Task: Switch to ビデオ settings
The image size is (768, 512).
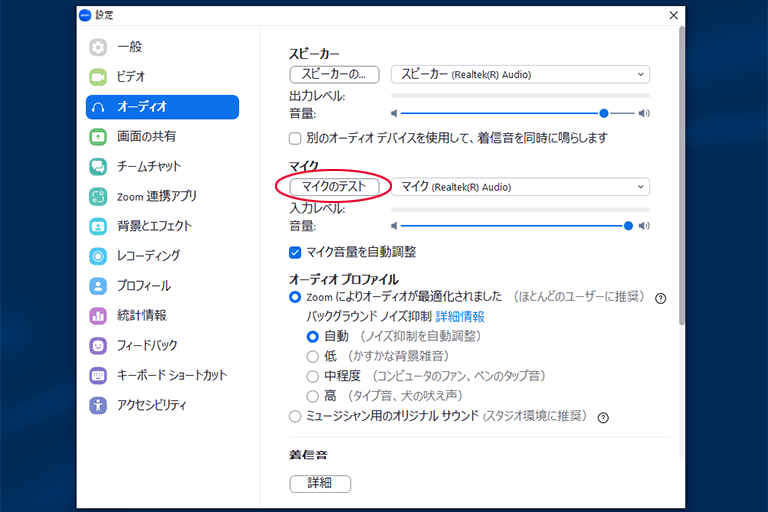Action: tap(162, 77)
